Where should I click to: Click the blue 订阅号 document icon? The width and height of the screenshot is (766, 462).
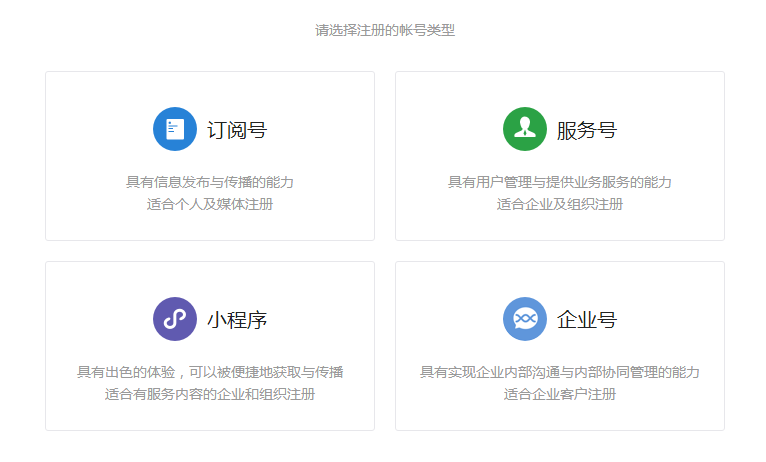(175, 129)
